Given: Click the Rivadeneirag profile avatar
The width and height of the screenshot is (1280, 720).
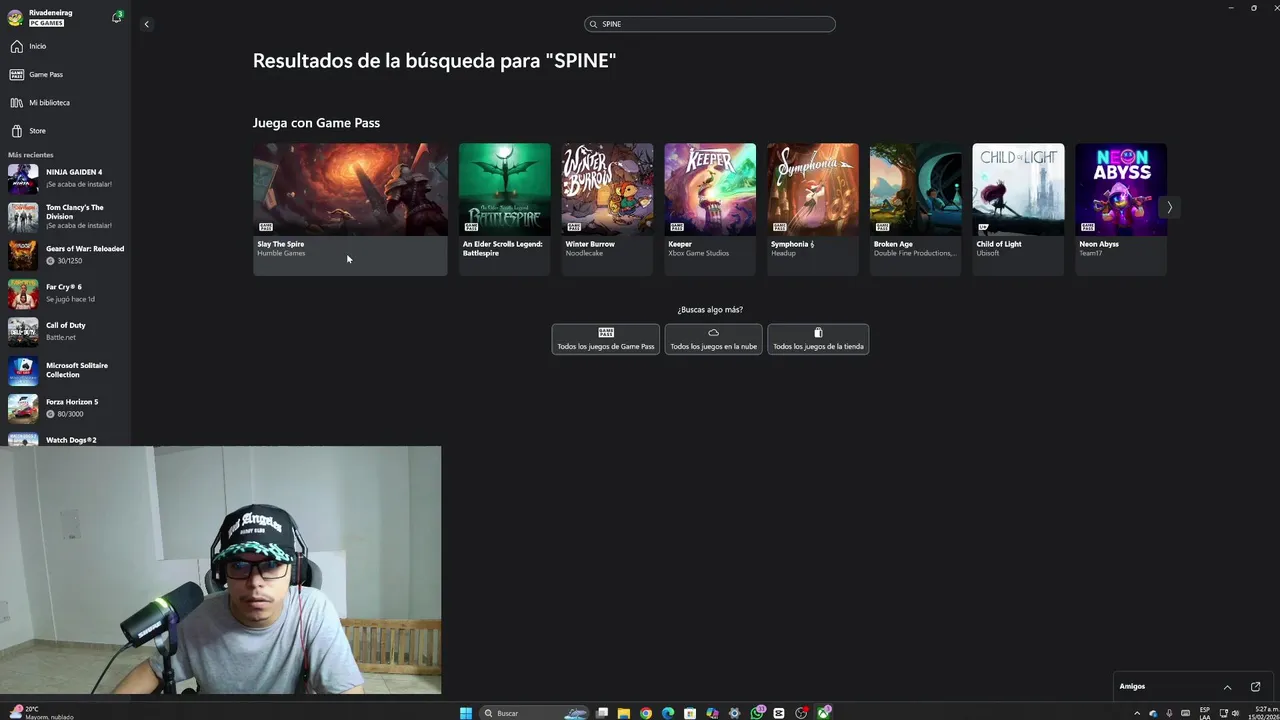Looking at the screenshot, I should 15,18.
